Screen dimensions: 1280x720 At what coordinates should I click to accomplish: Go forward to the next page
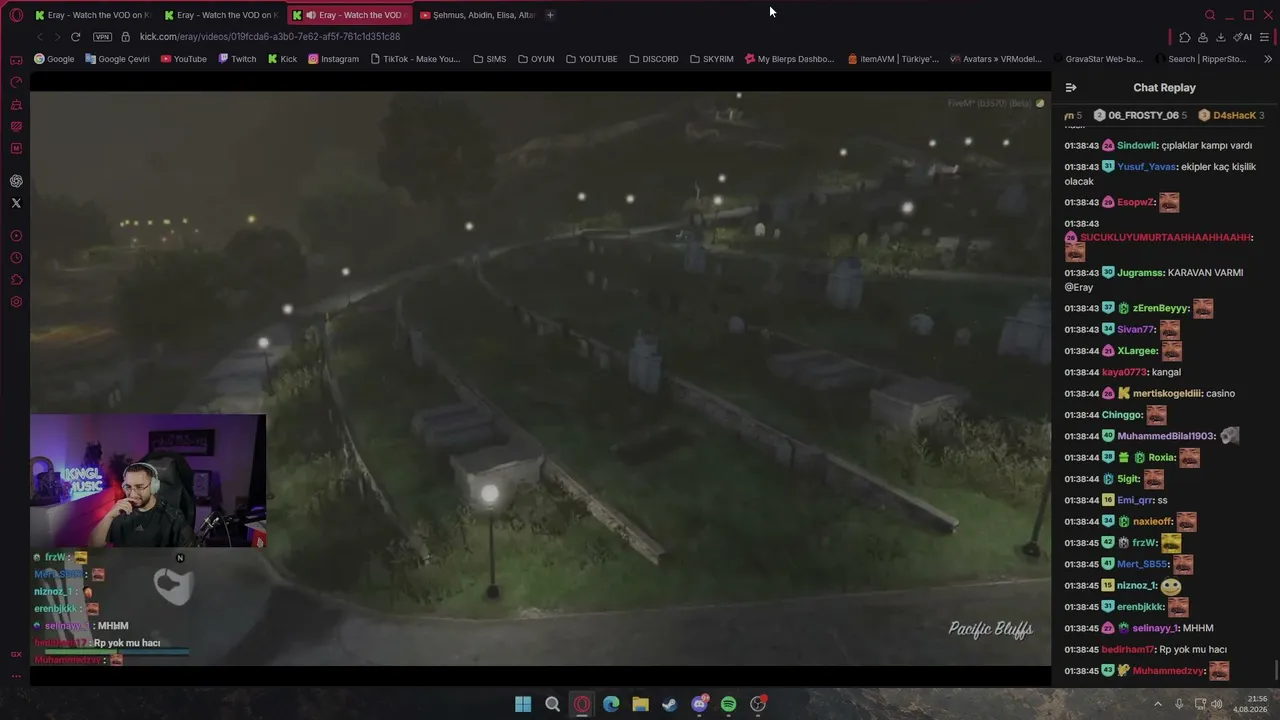click(57, 37)
